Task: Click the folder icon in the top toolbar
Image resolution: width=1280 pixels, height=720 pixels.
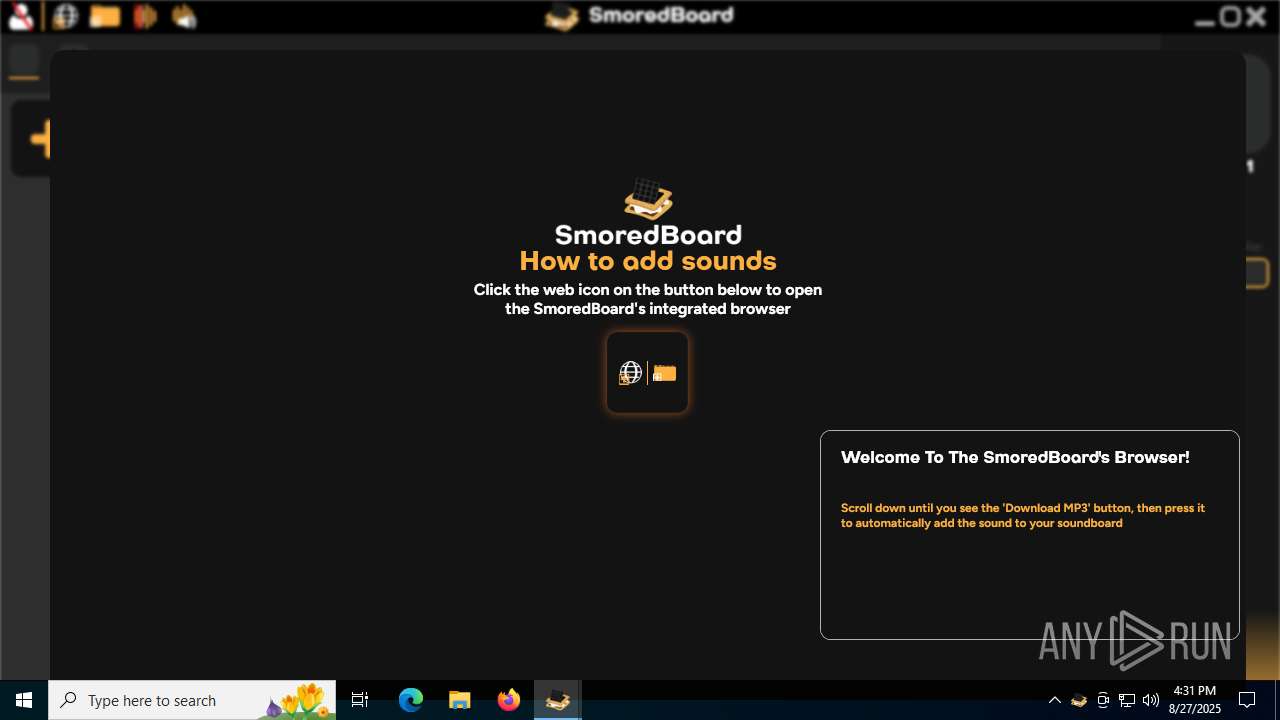Action: click(105, 16)
